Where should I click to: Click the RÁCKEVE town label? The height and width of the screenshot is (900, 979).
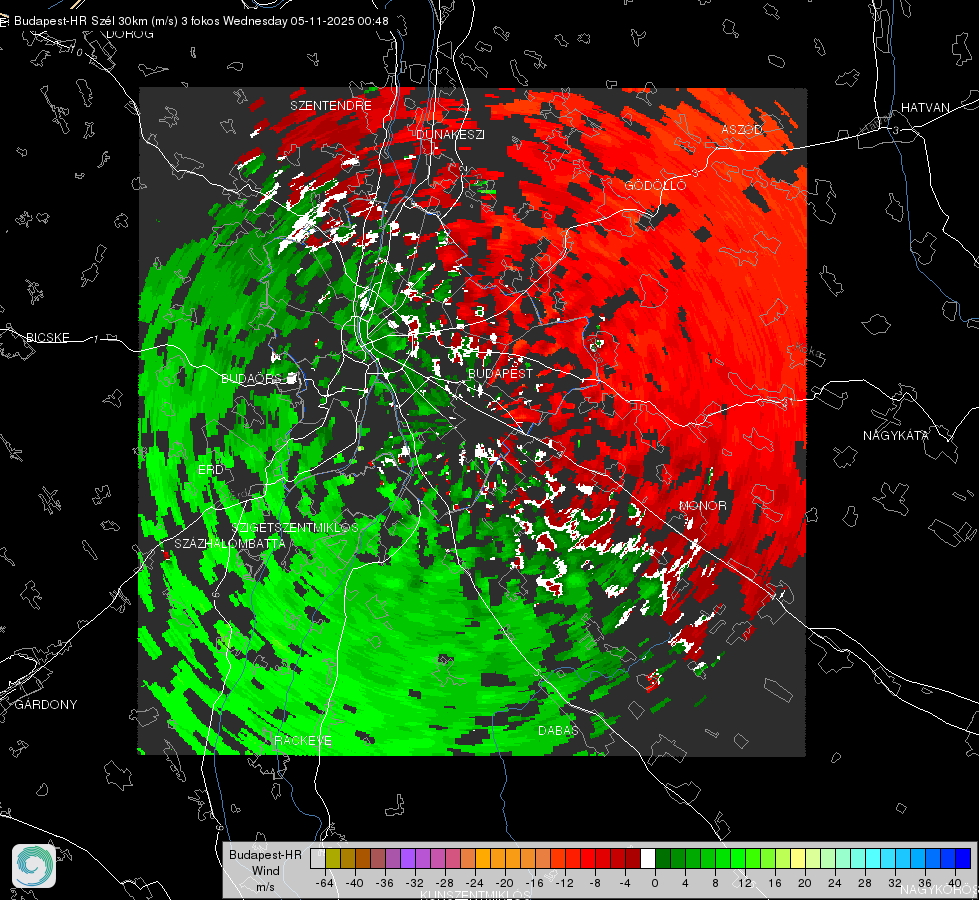point(303,740)
